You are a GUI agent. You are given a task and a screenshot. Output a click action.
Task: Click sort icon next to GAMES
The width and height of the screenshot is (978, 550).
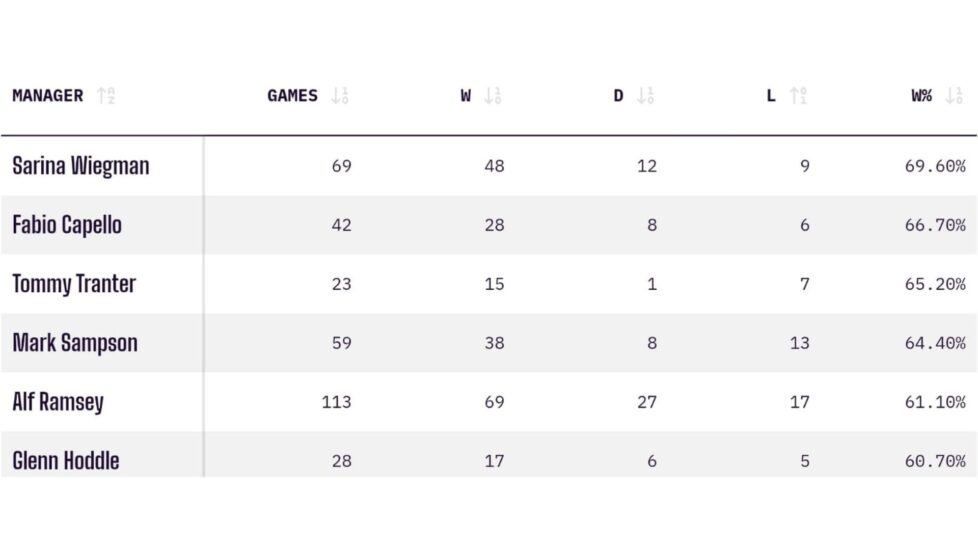(x=340, y=96)
